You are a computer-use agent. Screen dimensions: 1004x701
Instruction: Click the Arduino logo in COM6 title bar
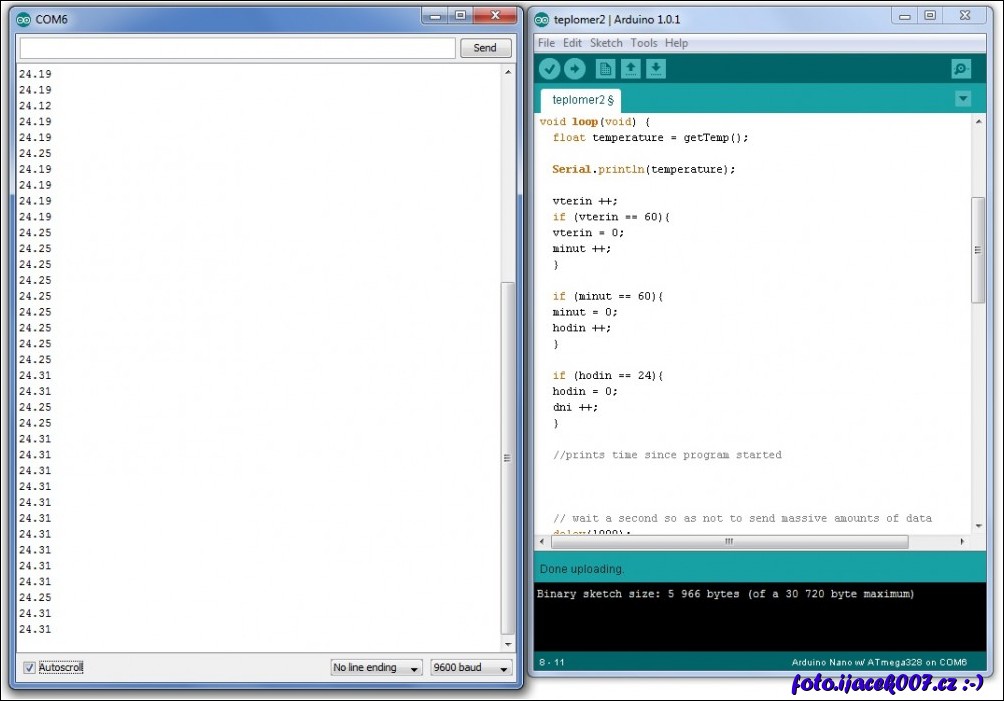(24, 18)
